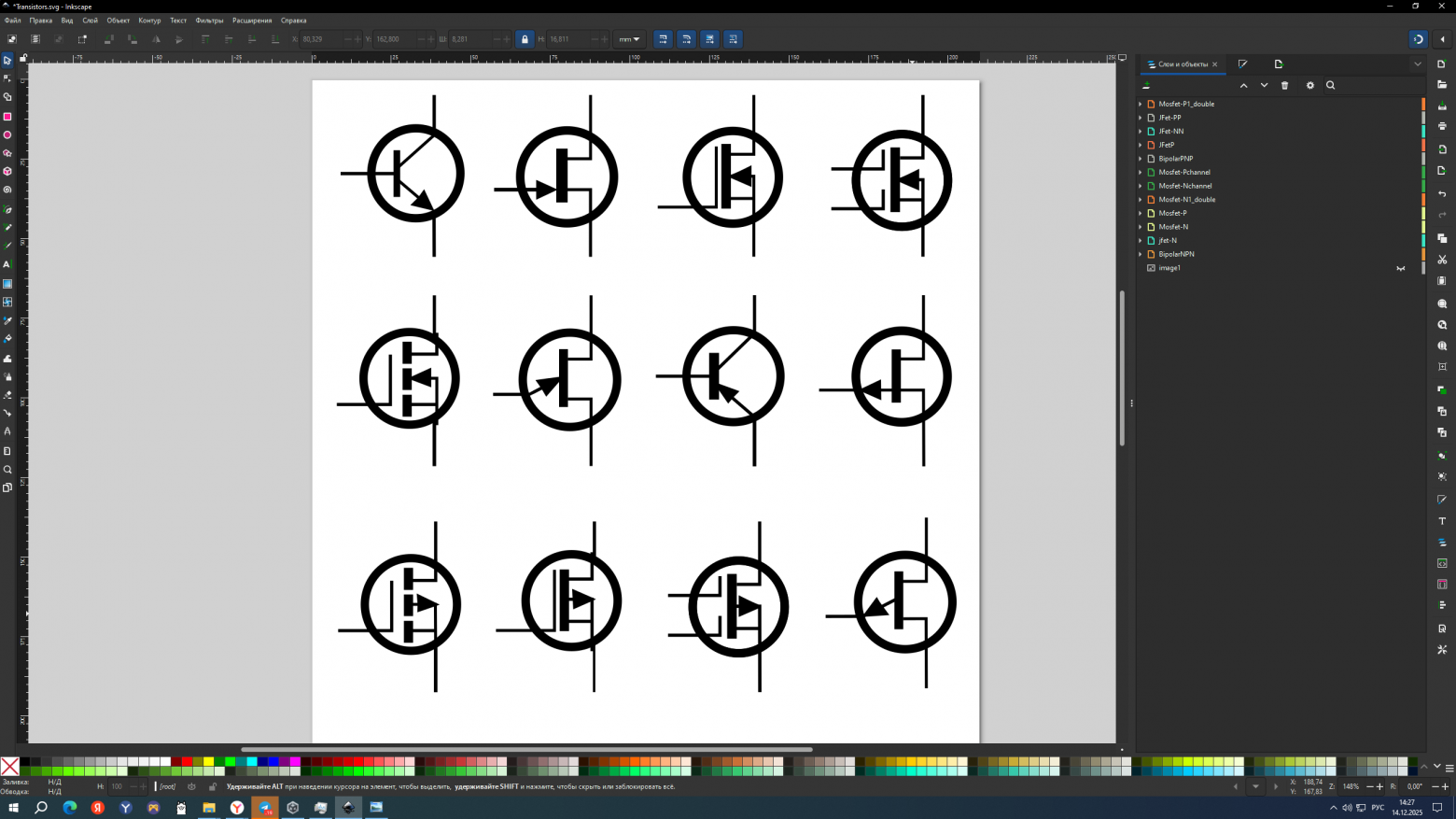
Task: Expand the BipolarPNP layer
Action: [x=1141, y=159]
